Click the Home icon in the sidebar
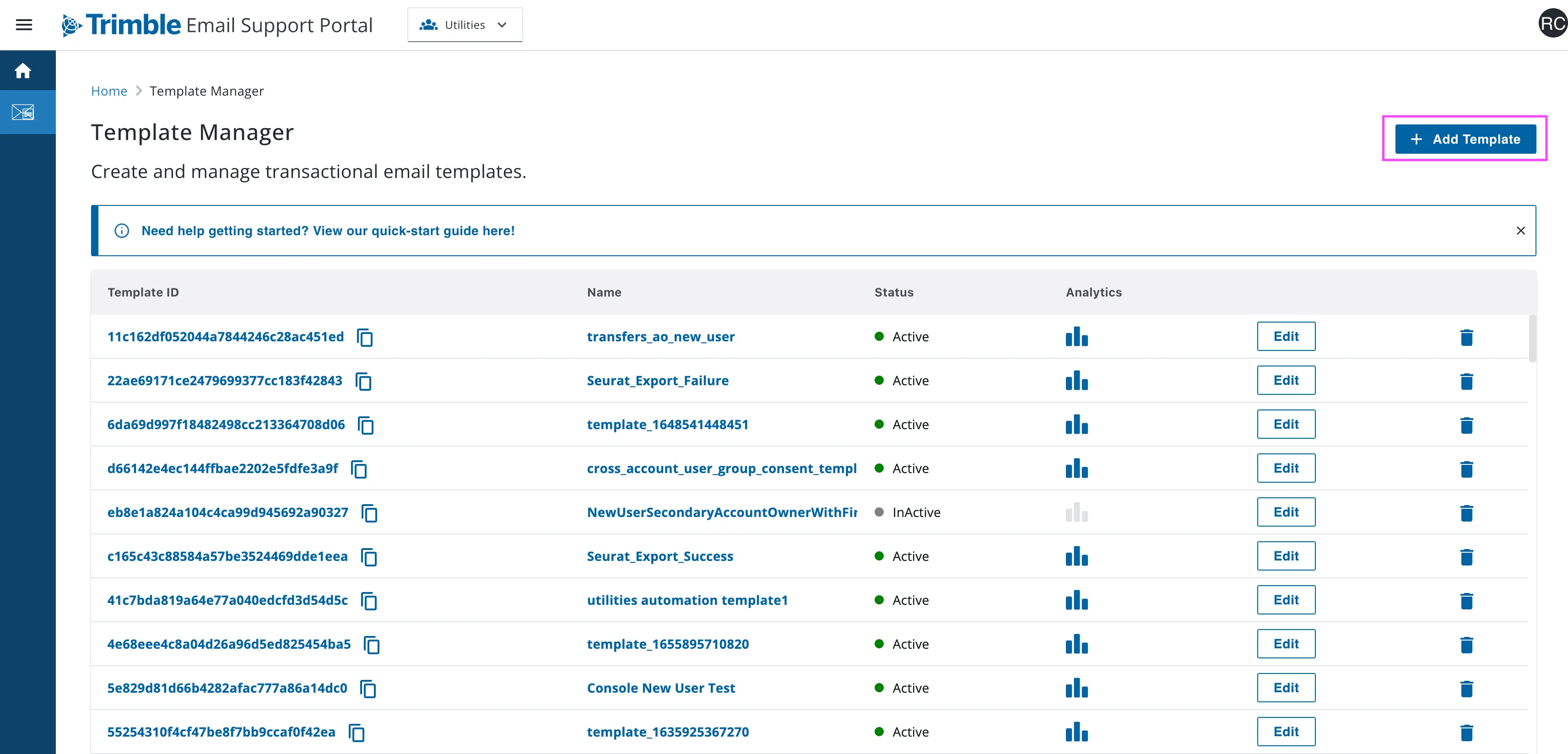This screenshot has width=1568, height=754. tap(23, 70)
